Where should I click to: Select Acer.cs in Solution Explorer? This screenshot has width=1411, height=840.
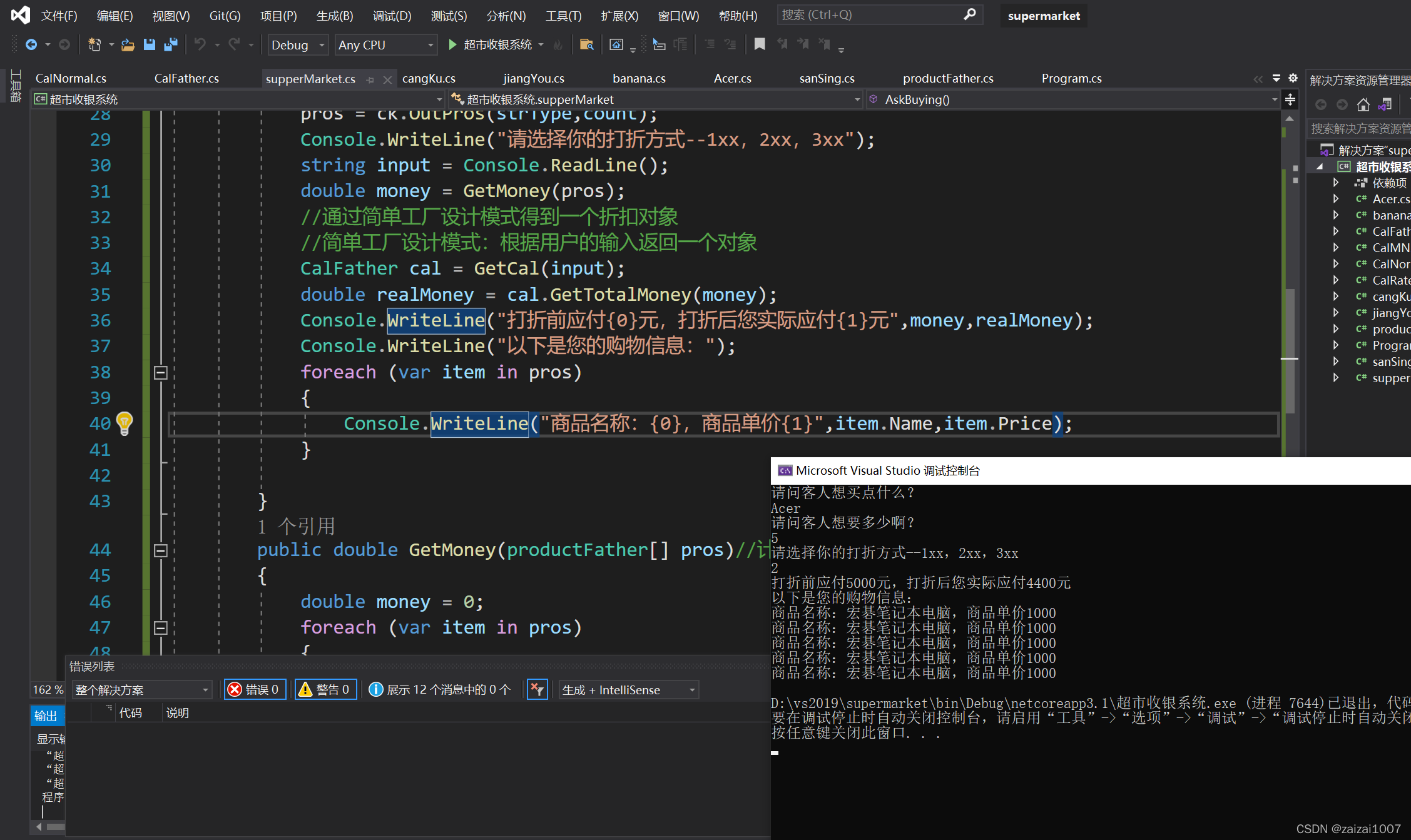click(x=1390, y=199)
